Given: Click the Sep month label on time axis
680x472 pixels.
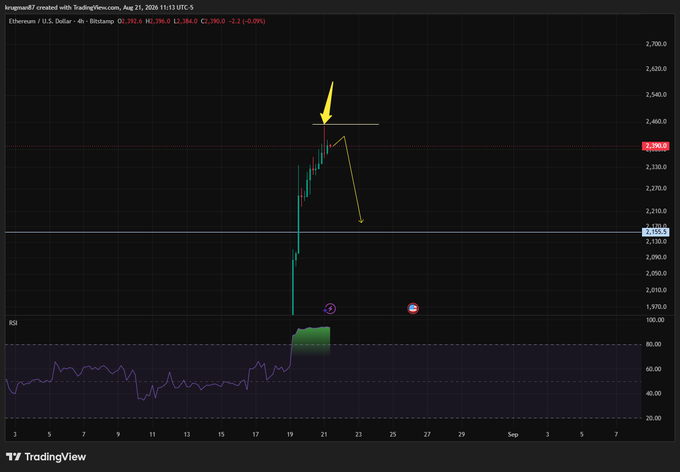Looking at the screenshot, I should (x=513, y=434).
